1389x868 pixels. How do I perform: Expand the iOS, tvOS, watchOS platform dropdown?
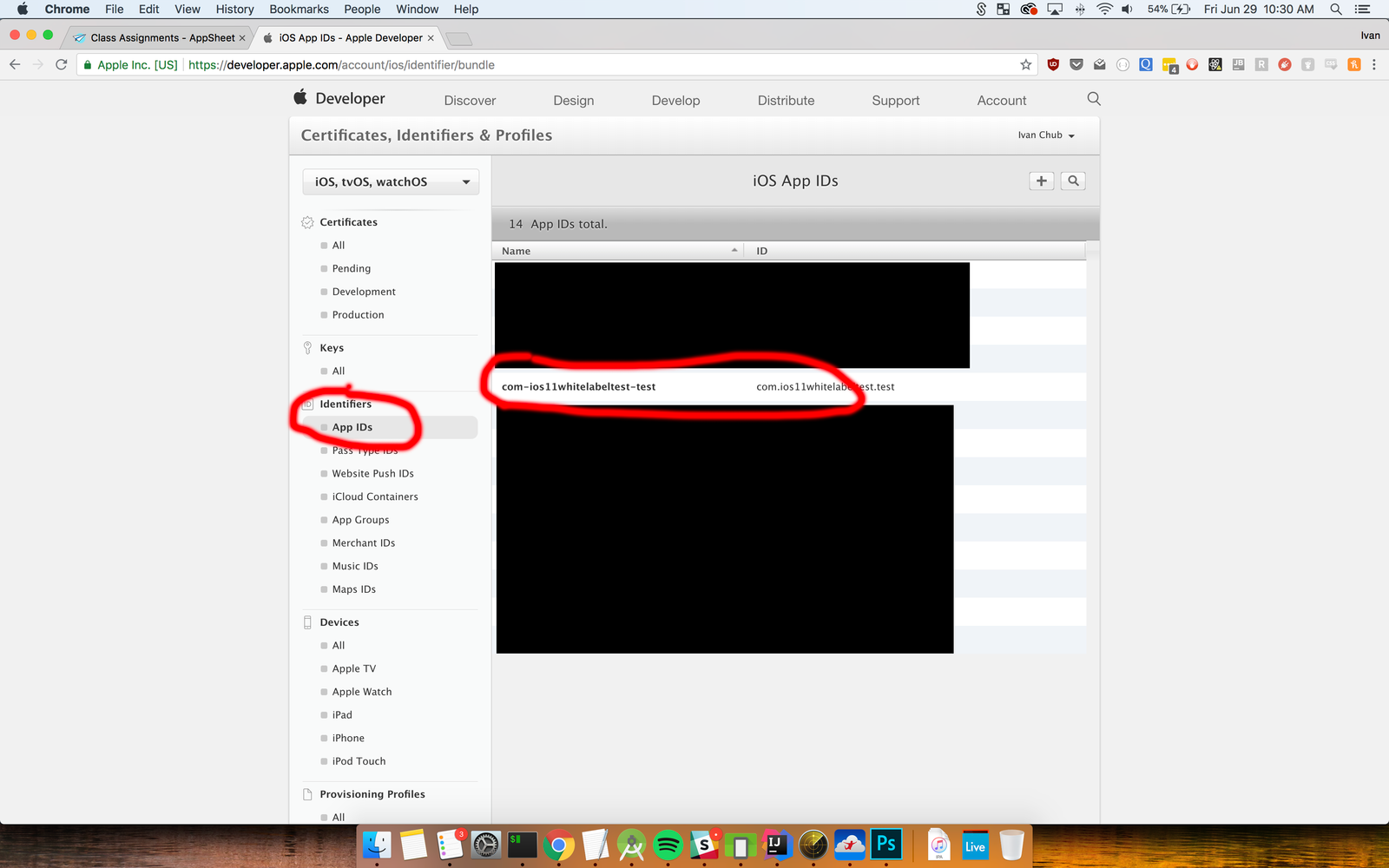pyautogui.click(x=391, y=181)
